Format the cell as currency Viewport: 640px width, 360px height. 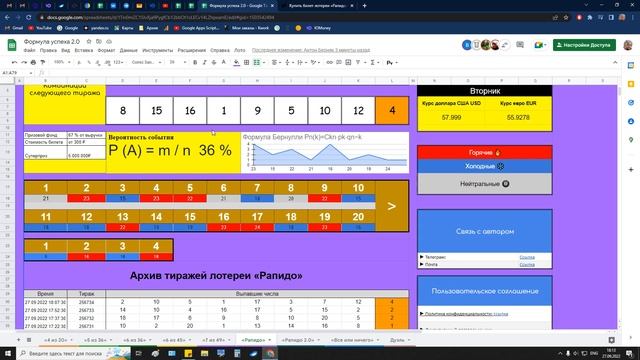[x=79, y=62]
